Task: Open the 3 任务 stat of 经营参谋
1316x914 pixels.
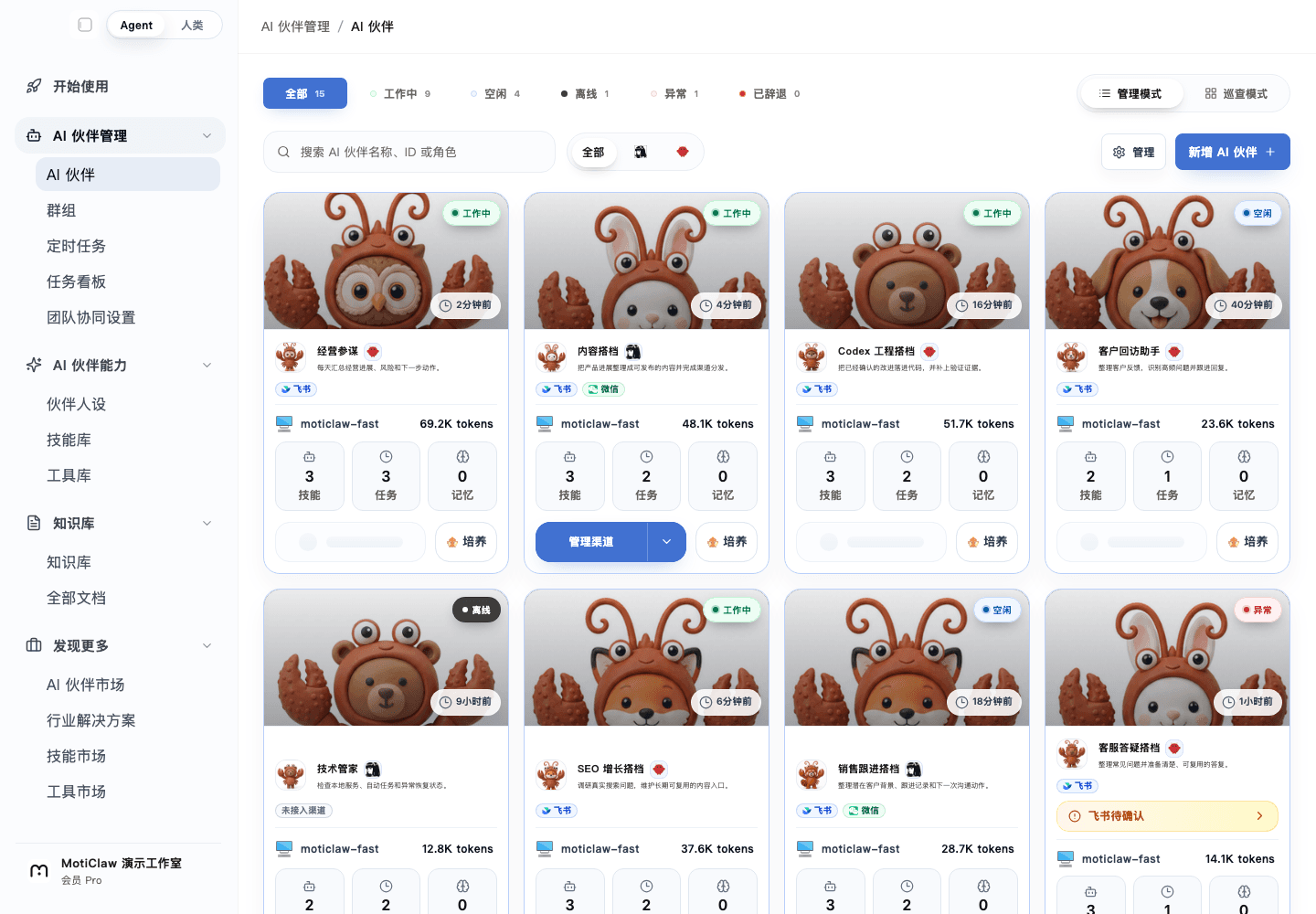Action: [x=386, y=475]
